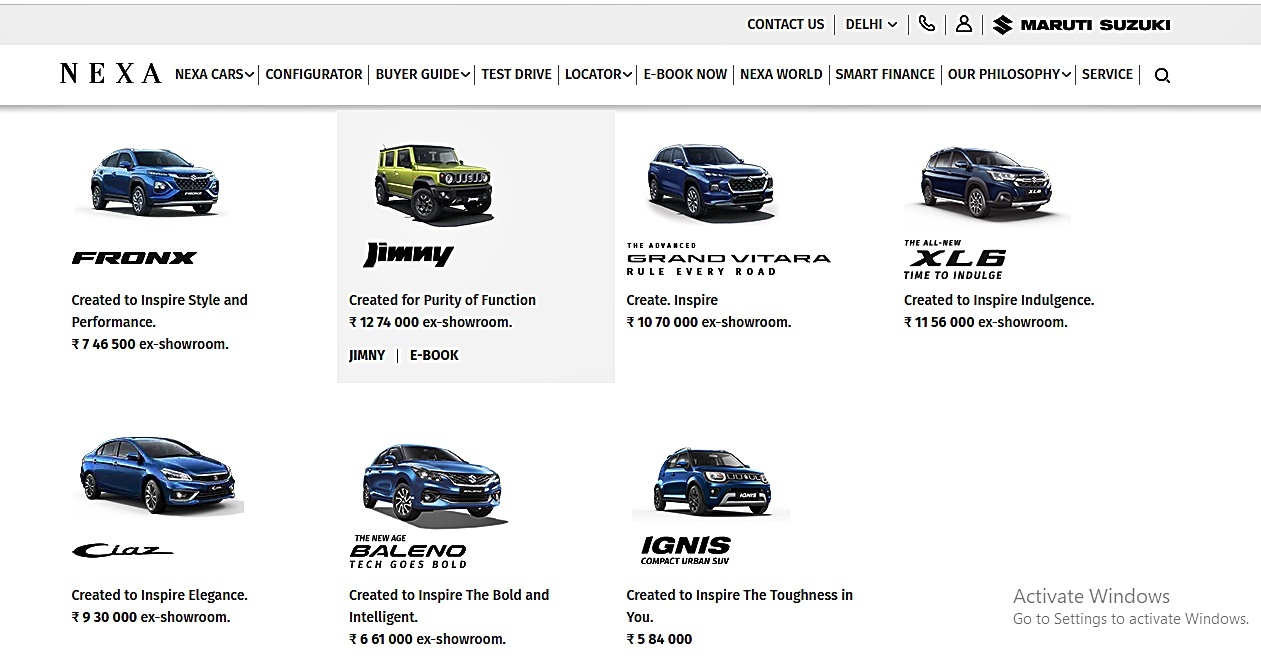Click the Grand Vitara logo
Viewport: 1261px width, 661px height.
click(728, 259)
